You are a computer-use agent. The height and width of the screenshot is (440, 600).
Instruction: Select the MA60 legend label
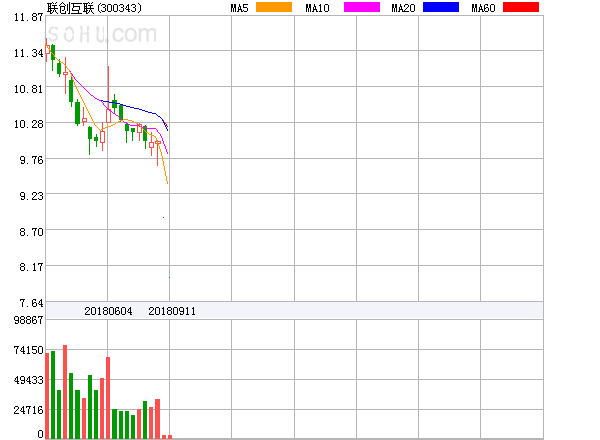pos(482,8)
